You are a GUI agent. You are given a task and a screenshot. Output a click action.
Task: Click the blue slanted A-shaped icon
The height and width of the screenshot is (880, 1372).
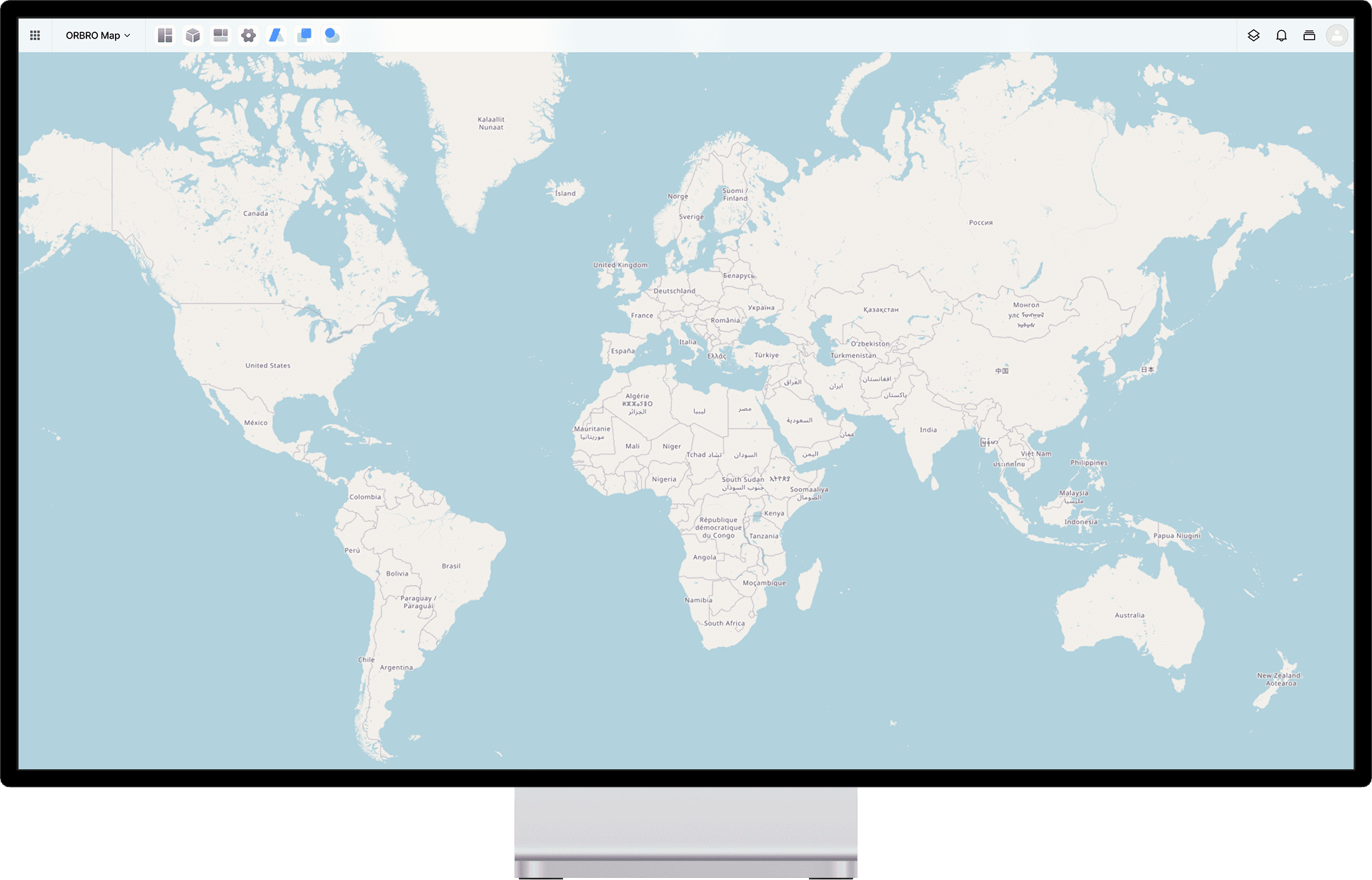[277, 35]
